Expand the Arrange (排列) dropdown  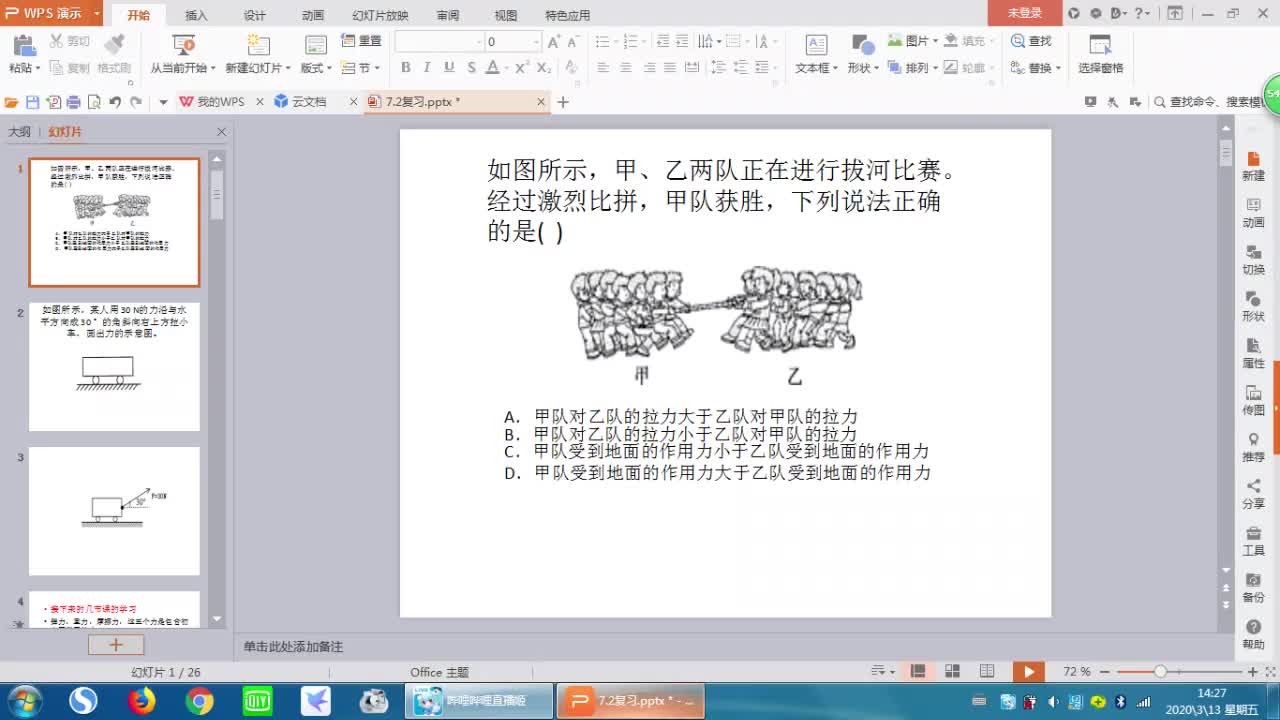tap(935, 68)
